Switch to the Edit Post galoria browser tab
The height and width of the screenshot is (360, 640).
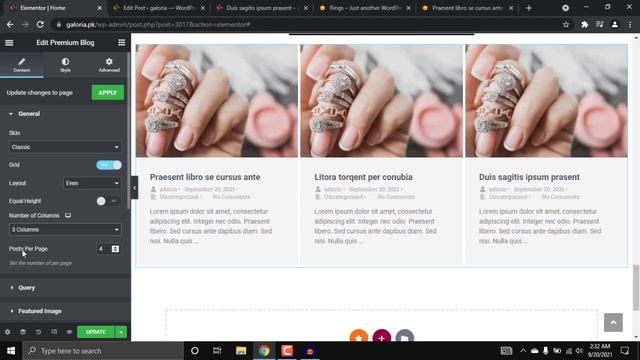click(158, 8)
